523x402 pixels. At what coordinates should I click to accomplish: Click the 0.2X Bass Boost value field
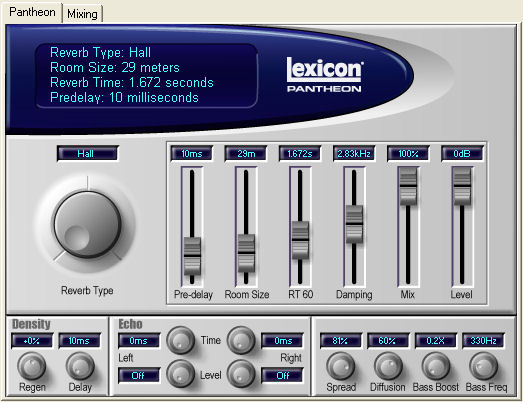(x=436, y=341)
